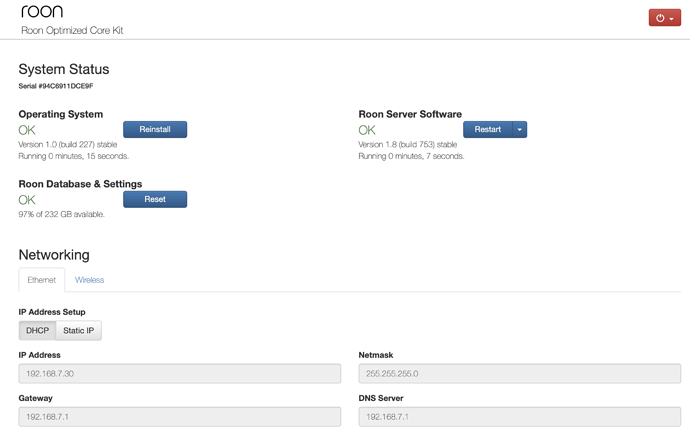Image resolution: width=690 pixels, height=436 pixels.
Task: Click the IP Address field 192.168.7.30
Action: click(x=180, y=374)
